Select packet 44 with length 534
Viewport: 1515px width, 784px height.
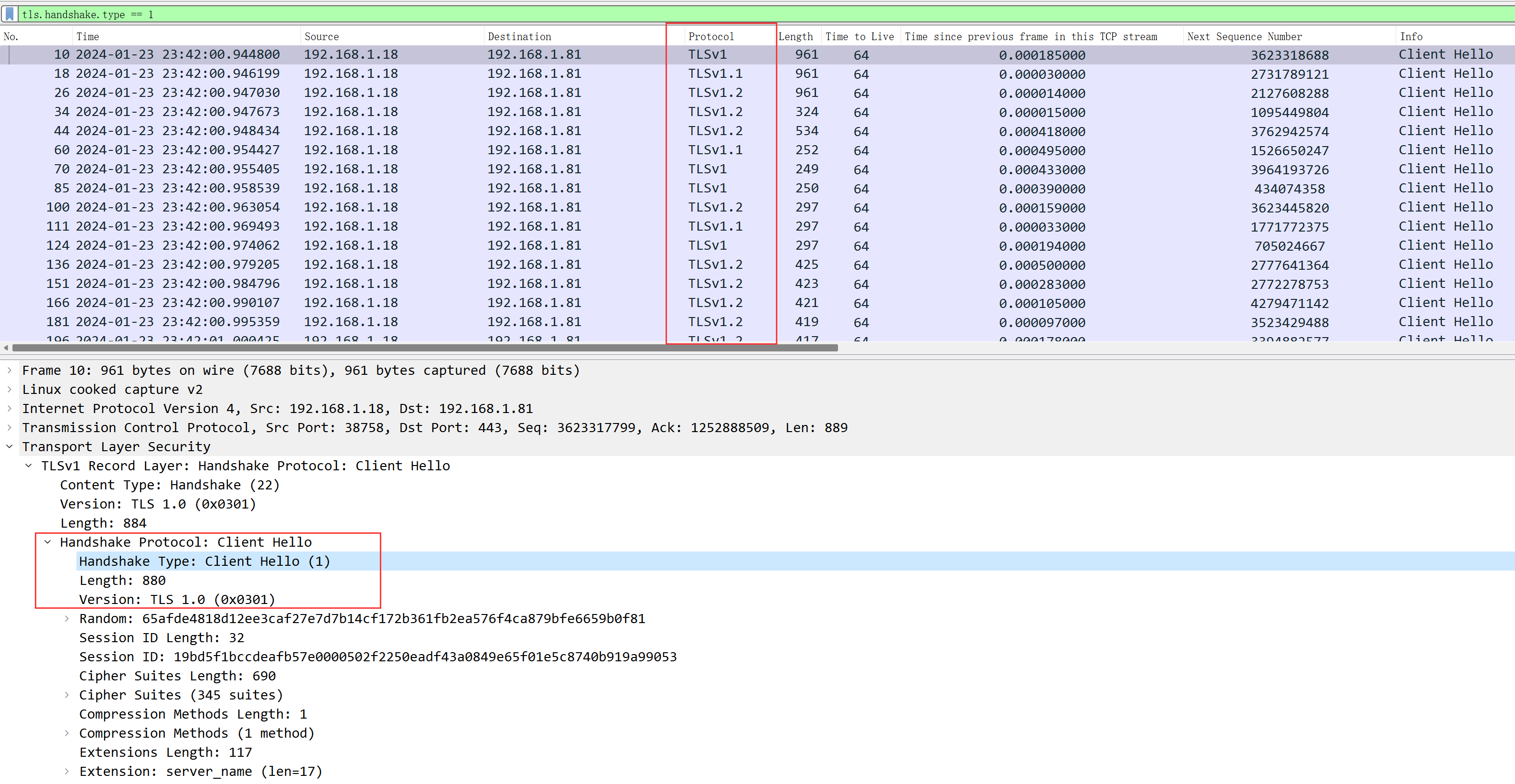(x=758, y=131)
